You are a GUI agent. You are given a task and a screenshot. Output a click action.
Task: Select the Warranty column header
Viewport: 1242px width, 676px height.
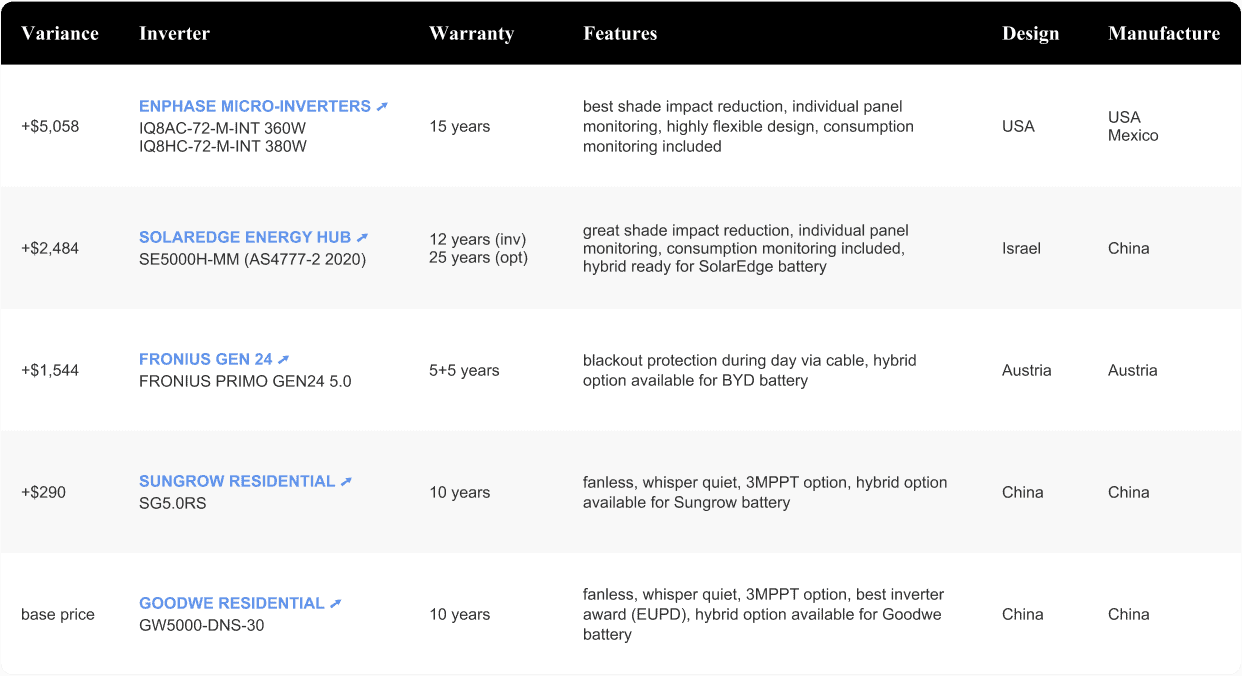[x=471, y=33]
